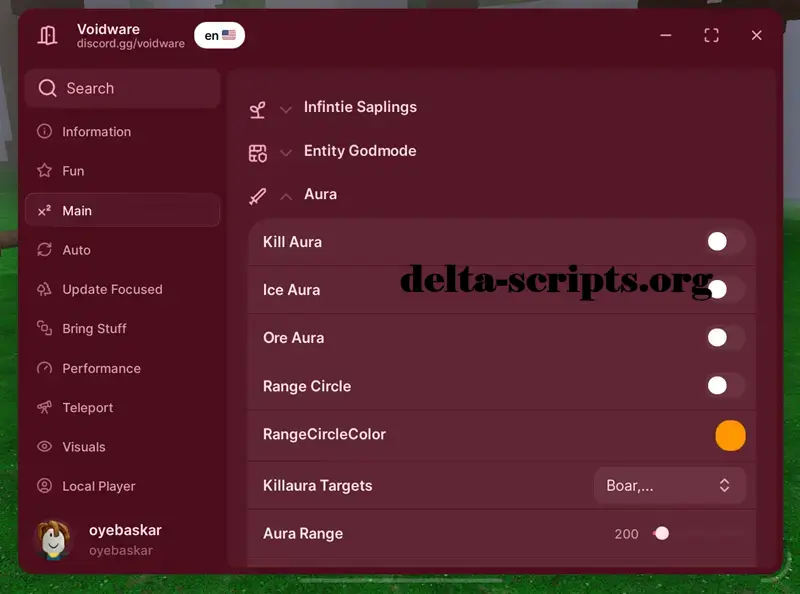Viewport: 800px width, 594px height.
Task: Click the US flag icon
Action: point(229,35)
